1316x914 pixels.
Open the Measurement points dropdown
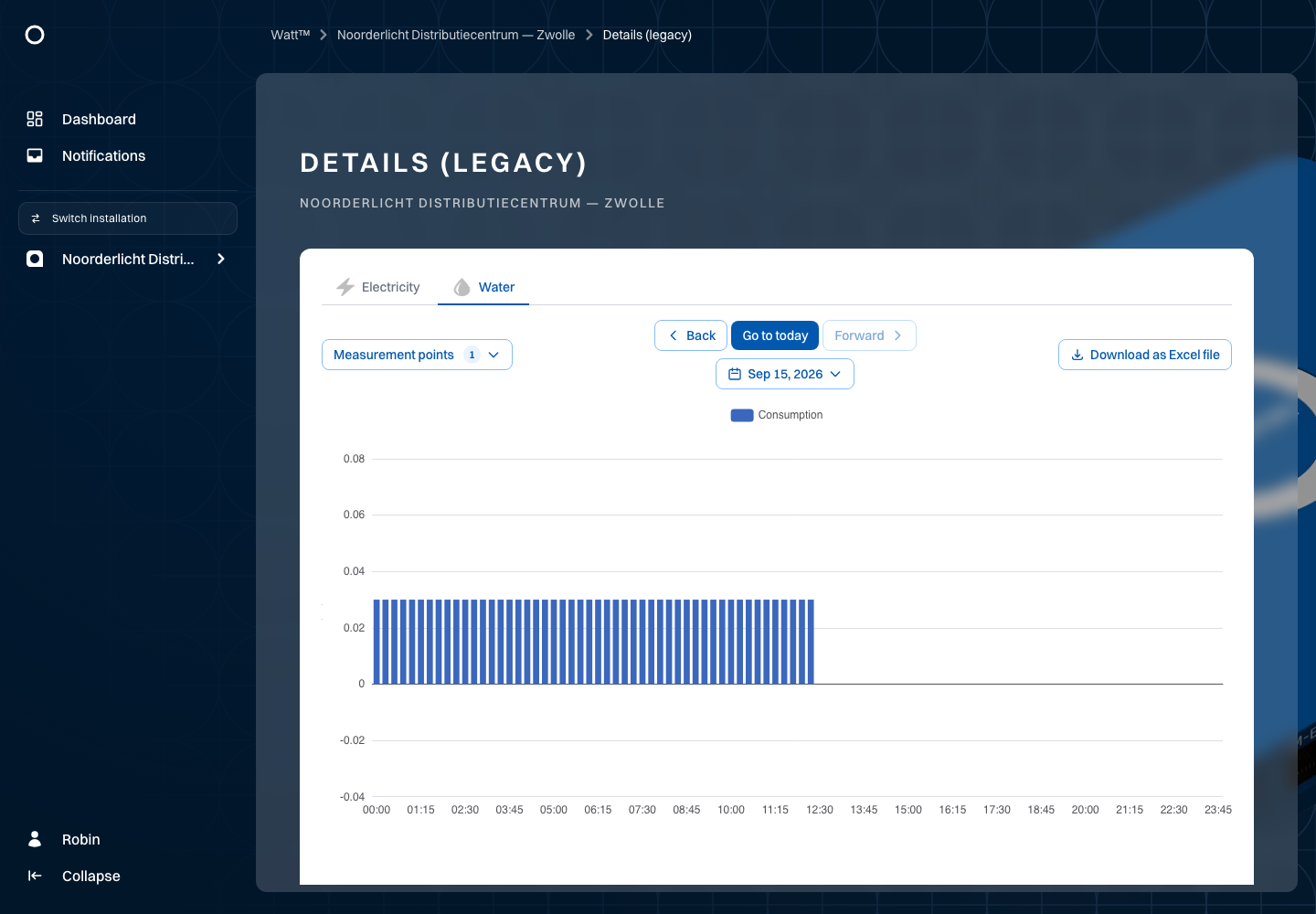click(417, 355)
